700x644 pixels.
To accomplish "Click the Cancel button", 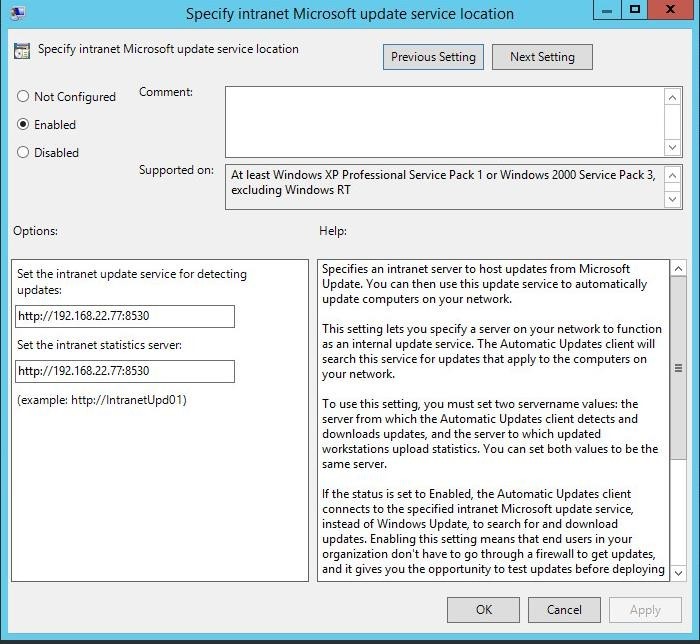I will (x=564, y=610).
